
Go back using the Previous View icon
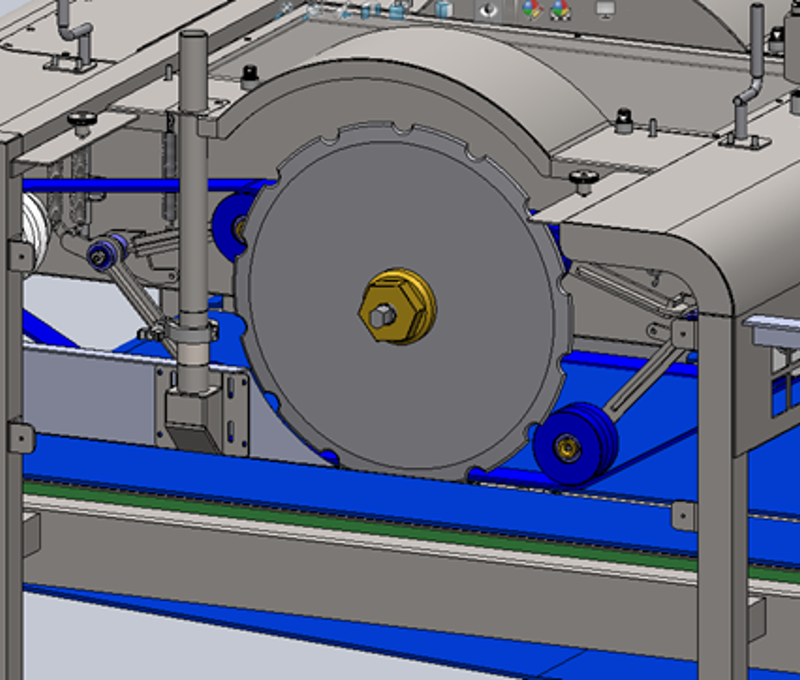pyautogui.click(x=345, y=11)
